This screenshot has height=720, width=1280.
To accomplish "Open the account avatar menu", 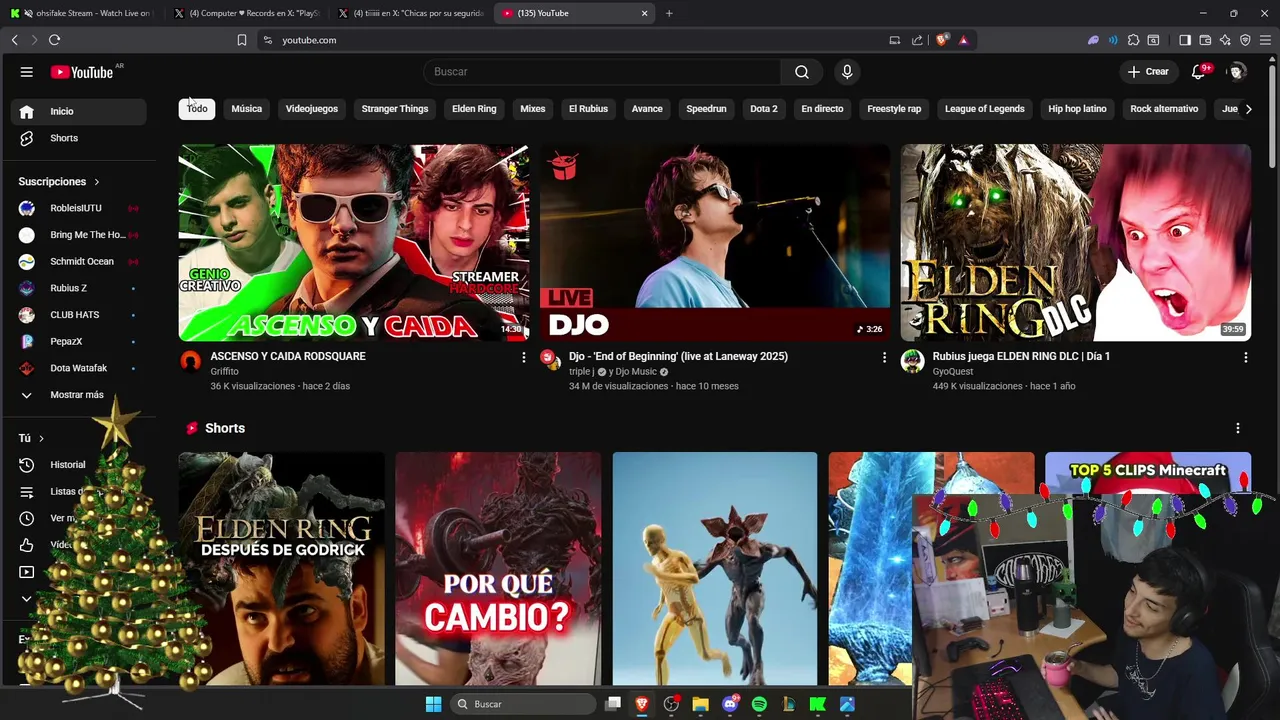I will (x=1237, y=72).
